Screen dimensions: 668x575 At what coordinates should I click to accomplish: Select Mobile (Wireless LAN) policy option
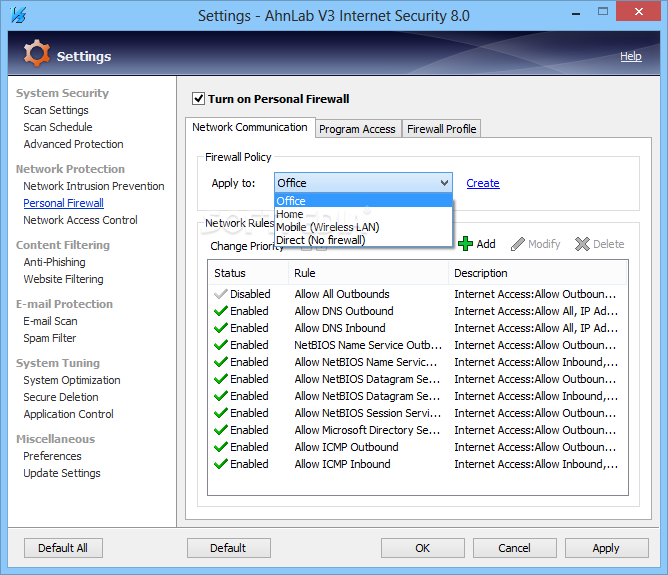coord(327,227)
